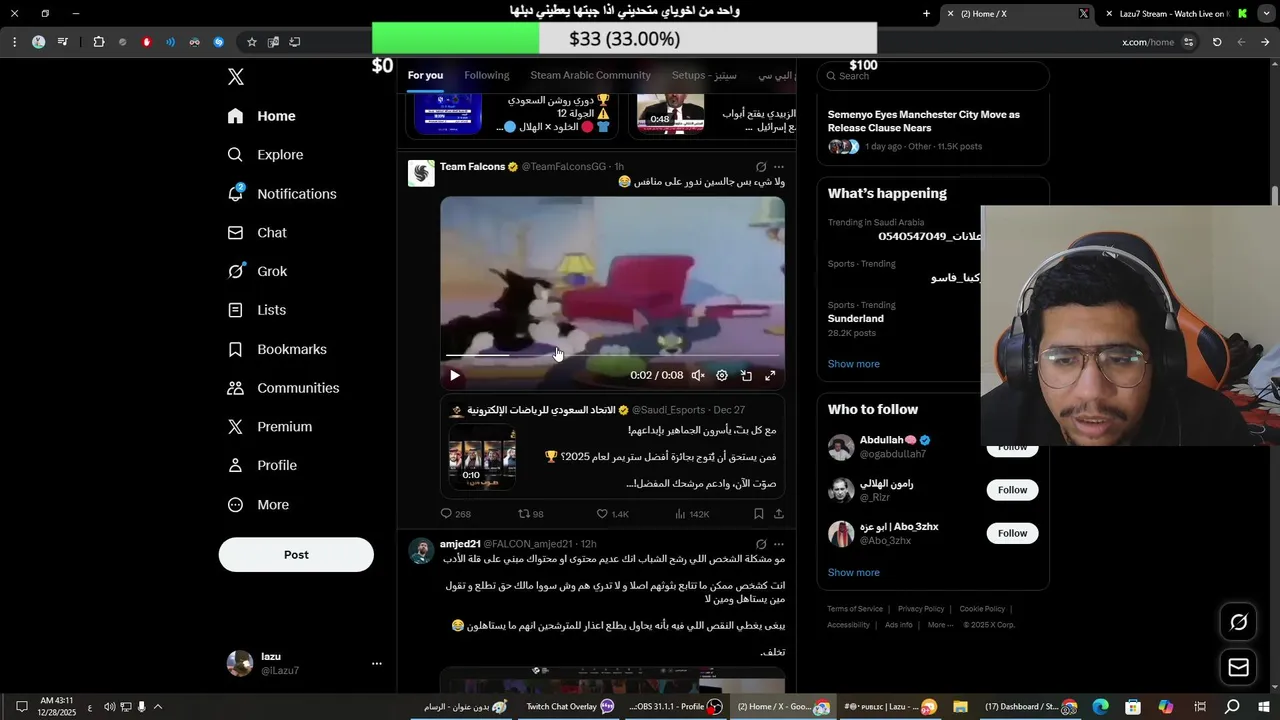Share the Team Falcons post
The height and width of the screenshot is (720, 1280).
click(779, 514)
